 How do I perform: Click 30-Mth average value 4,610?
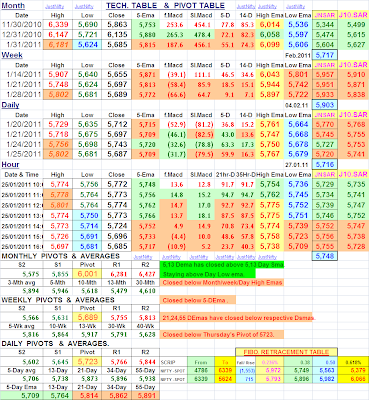coord(147,291)
